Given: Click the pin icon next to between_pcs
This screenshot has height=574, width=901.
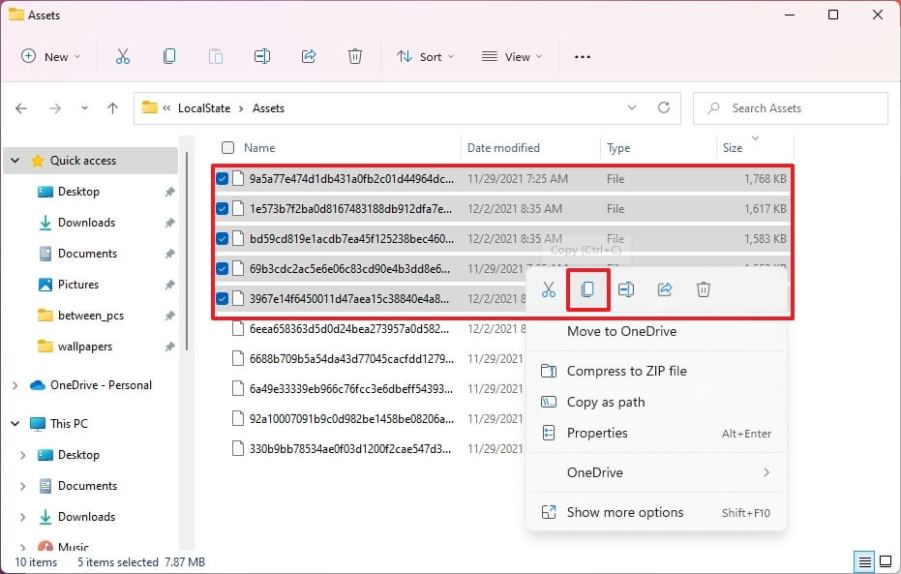Looking at the screenshot, I should 170,316.
